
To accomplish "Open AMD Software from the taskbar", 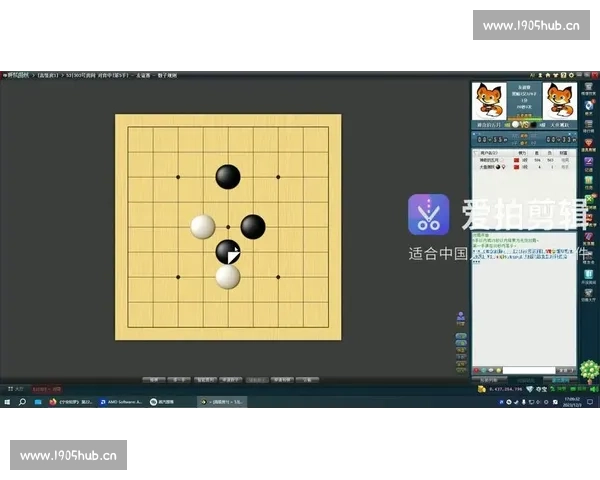I will (121, 402).
